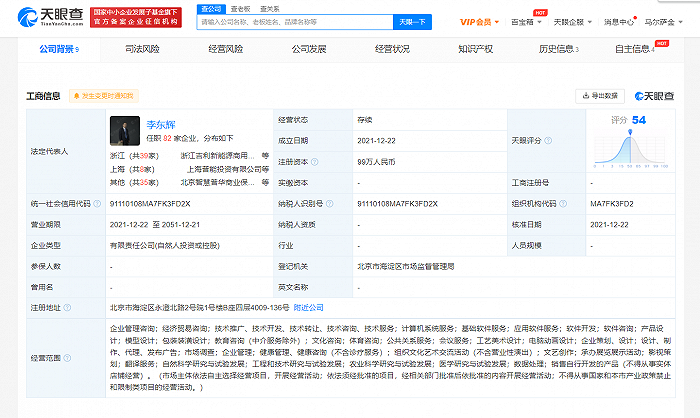Click 浙江吉利新能源商用 company link
Viewport: 700px width, 418px height.
pyautogui.click(x=217, y=156)
